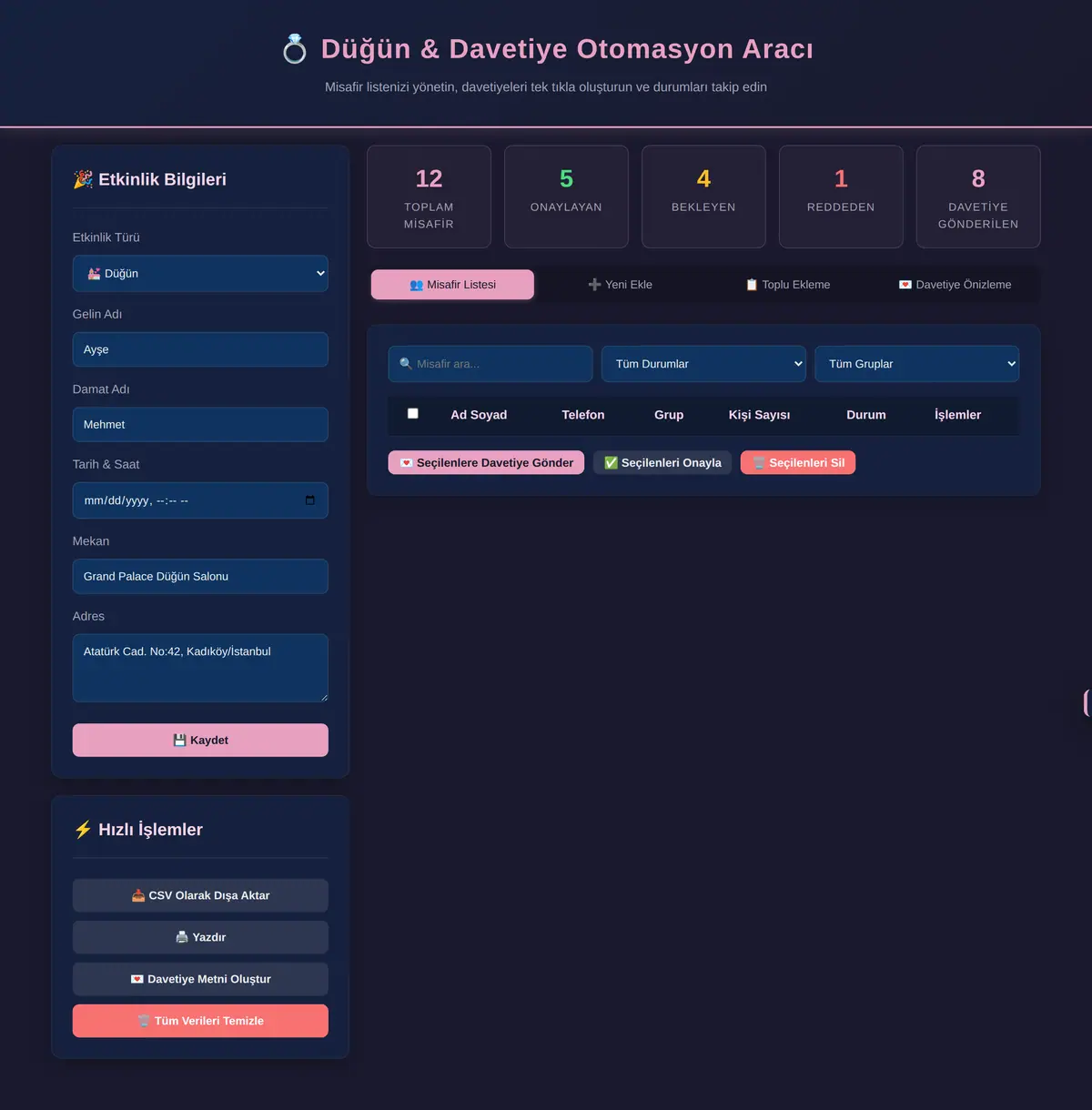
Task: Click the Adres text area
Action: [x=200, y=669]
